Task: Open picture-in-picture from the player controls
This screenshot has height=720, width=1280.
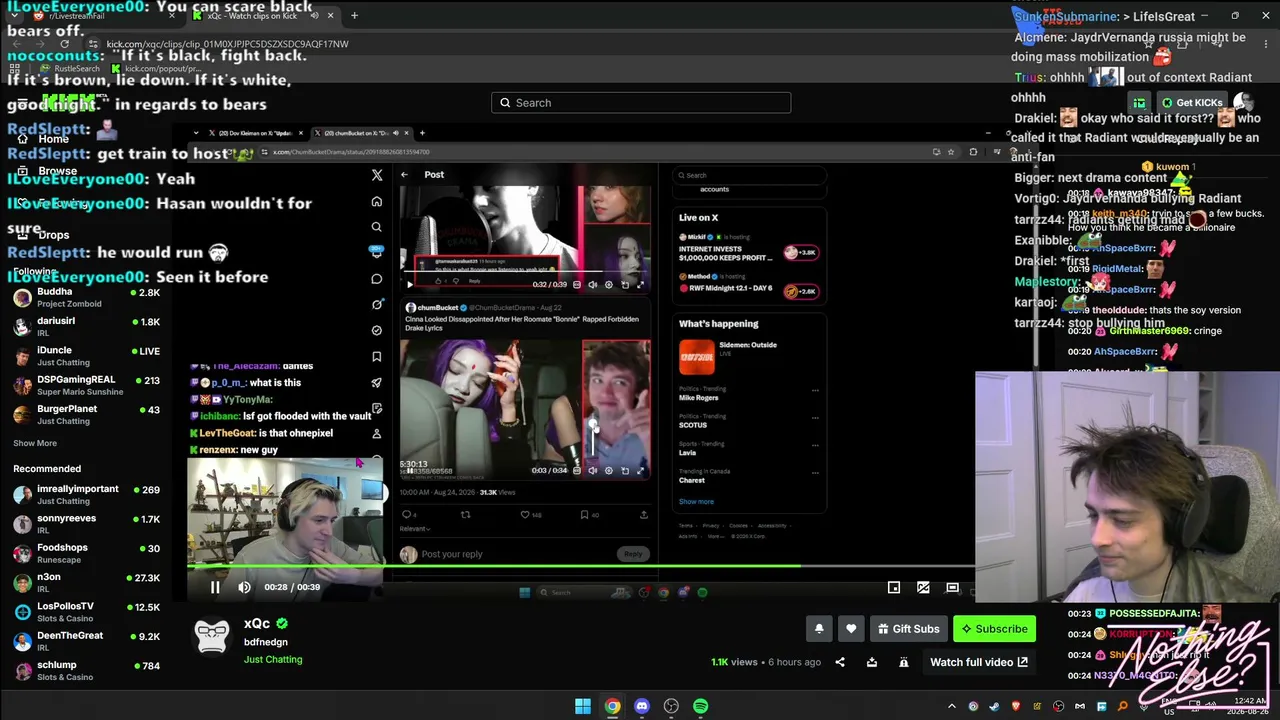Action: click(894, 588)
